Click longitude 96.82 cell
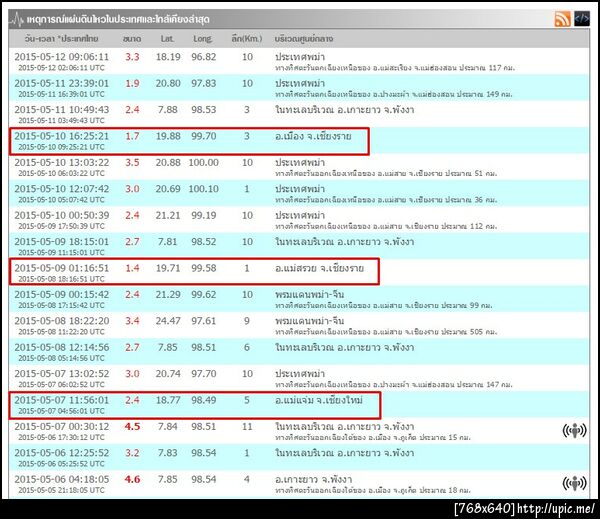 204,57
